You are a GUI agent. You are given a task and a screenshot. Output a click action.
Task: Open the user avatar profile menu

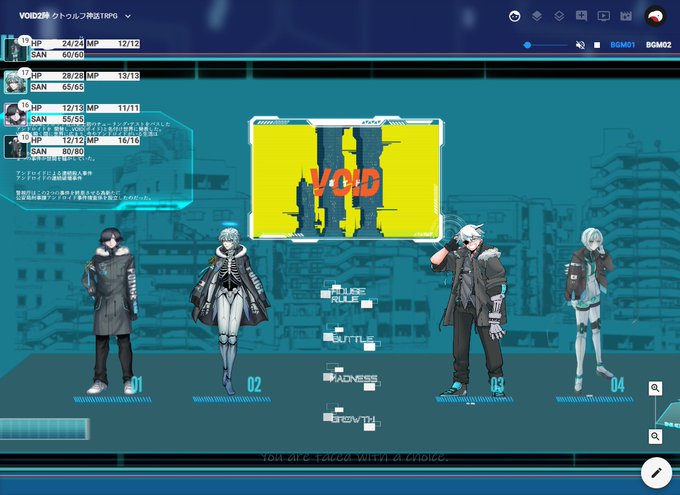coord(655,16)
